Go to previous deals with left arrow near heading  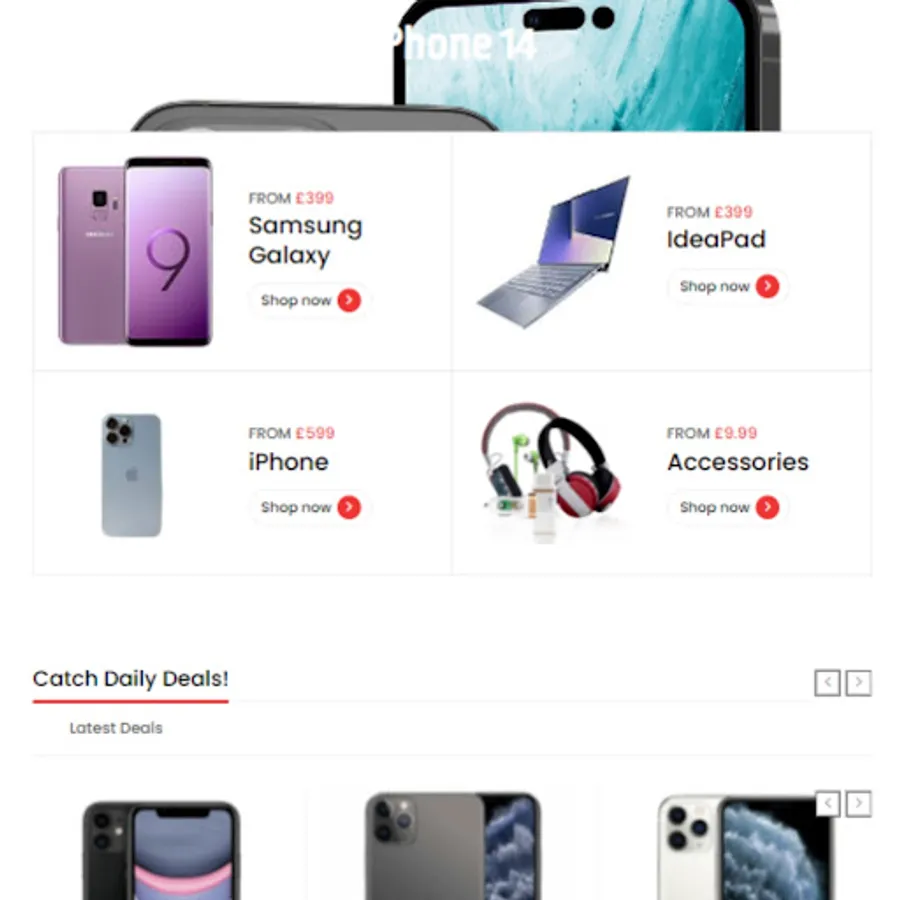(x=827, y=682)
